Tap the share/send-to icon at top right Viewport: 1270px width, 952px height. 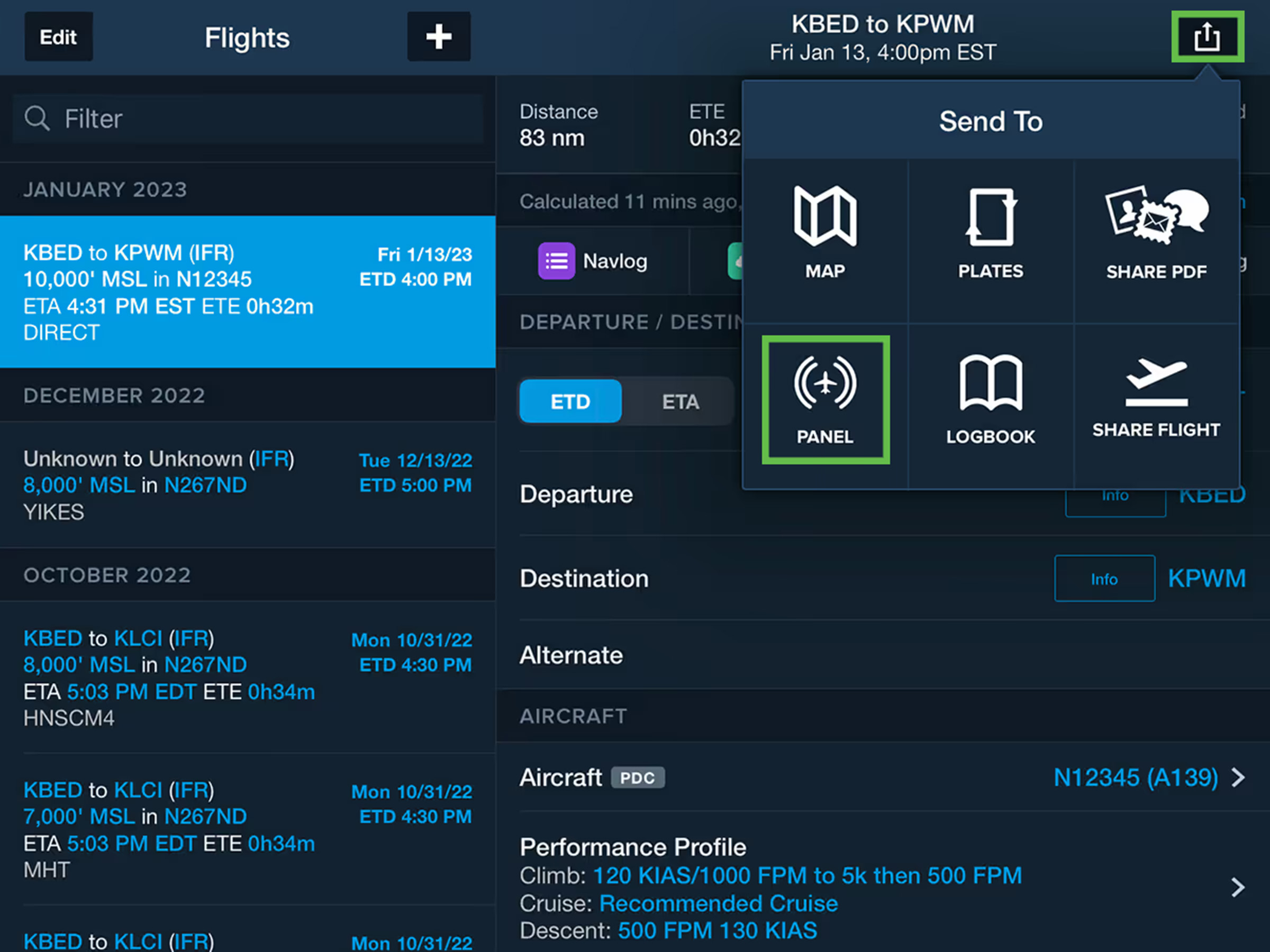click(1207, 38)
